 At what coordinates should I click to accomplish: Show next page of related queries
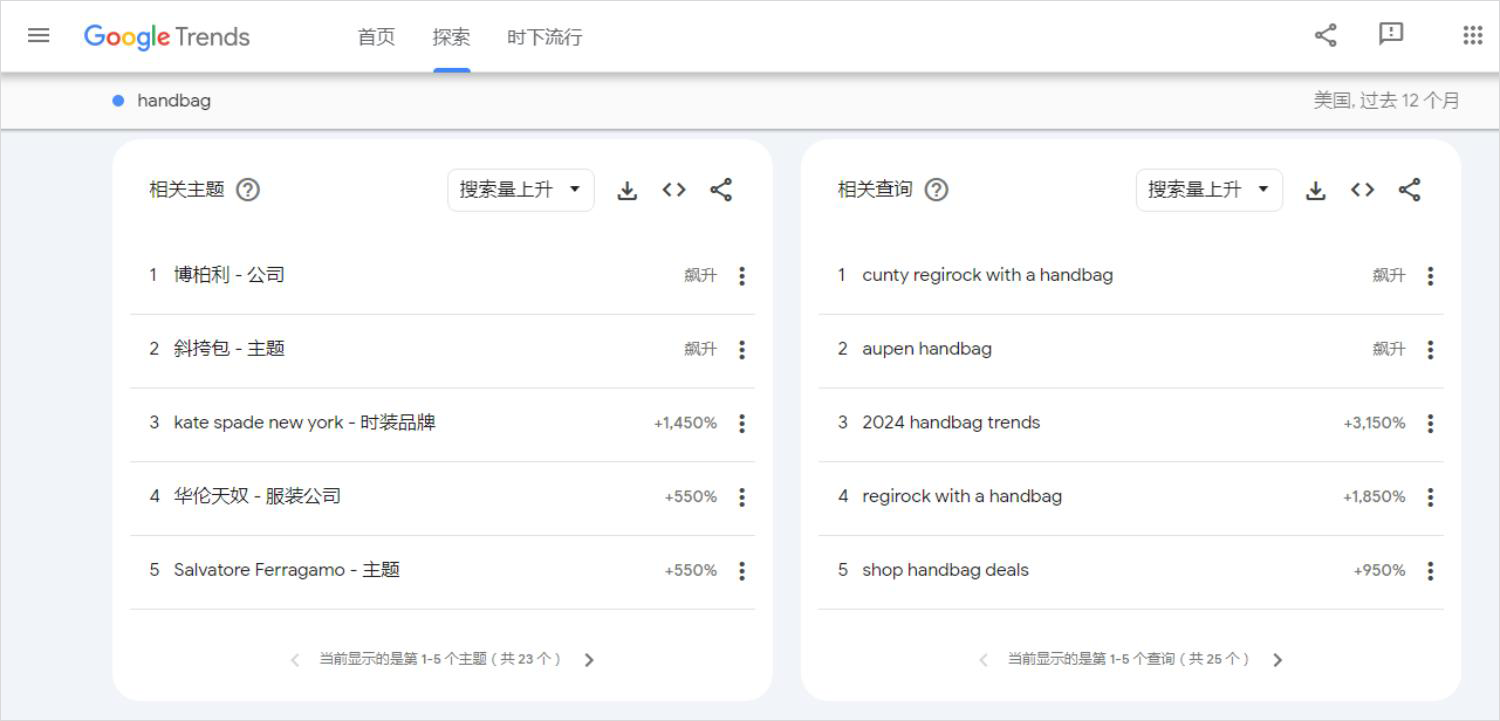tap(1277, 660)
